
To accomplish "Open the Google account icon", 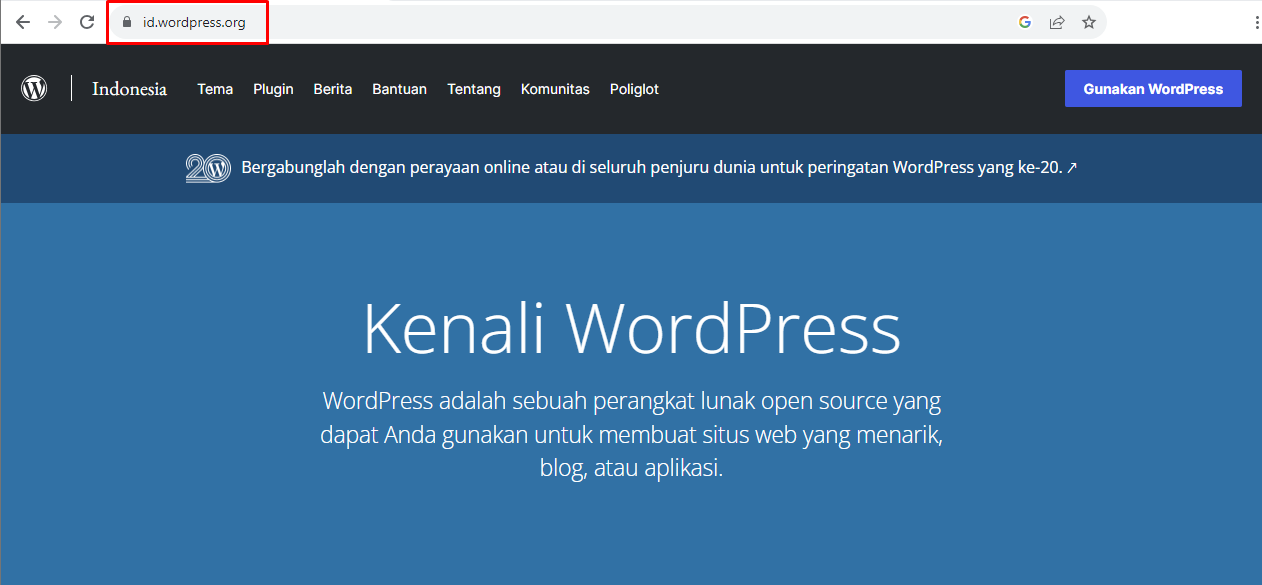I will click(x=1024, y=21).
